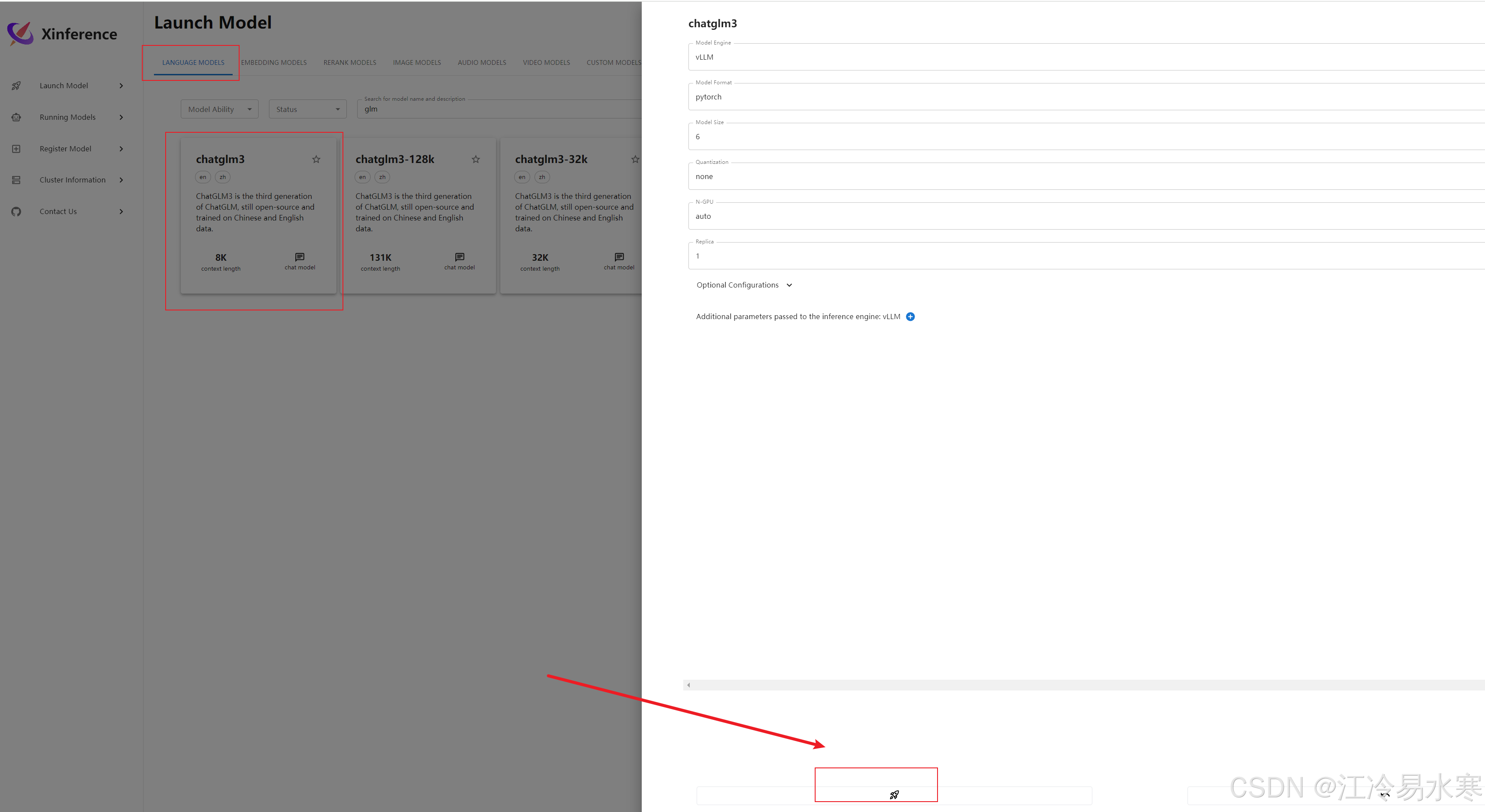Click the Register Model plus icon
This screenshot has width=1485, height=812.
pyautogui.click(x=16, y=149)
